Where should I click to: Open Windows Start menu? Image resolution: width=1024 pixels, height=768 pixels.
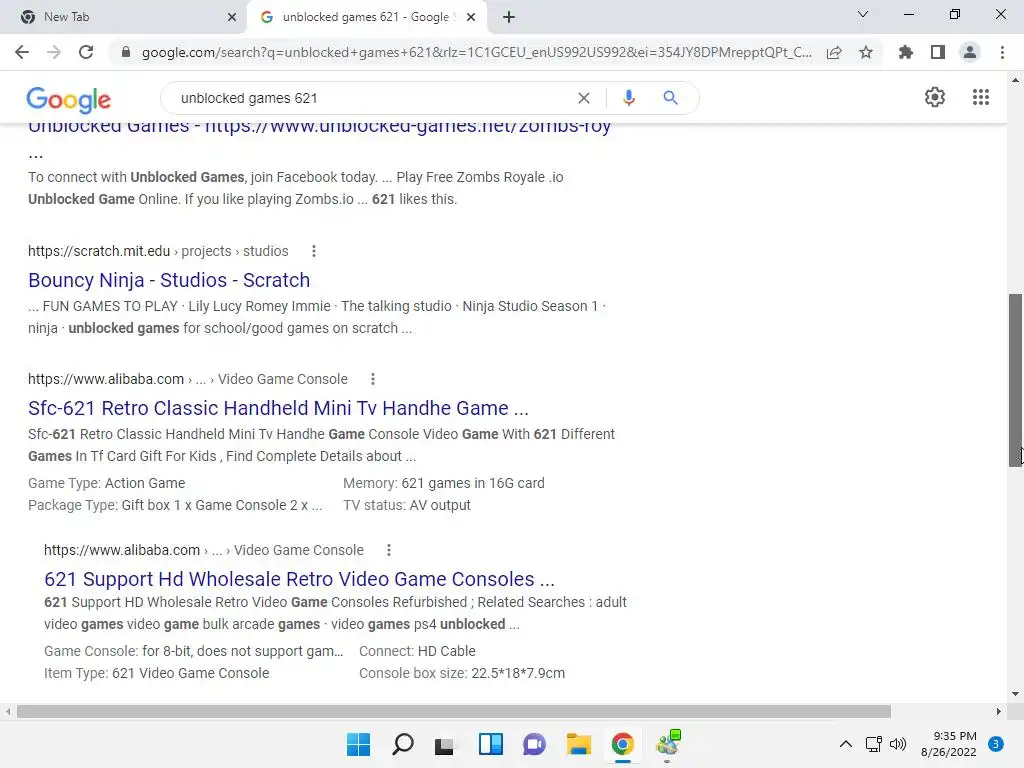[359, 744]
